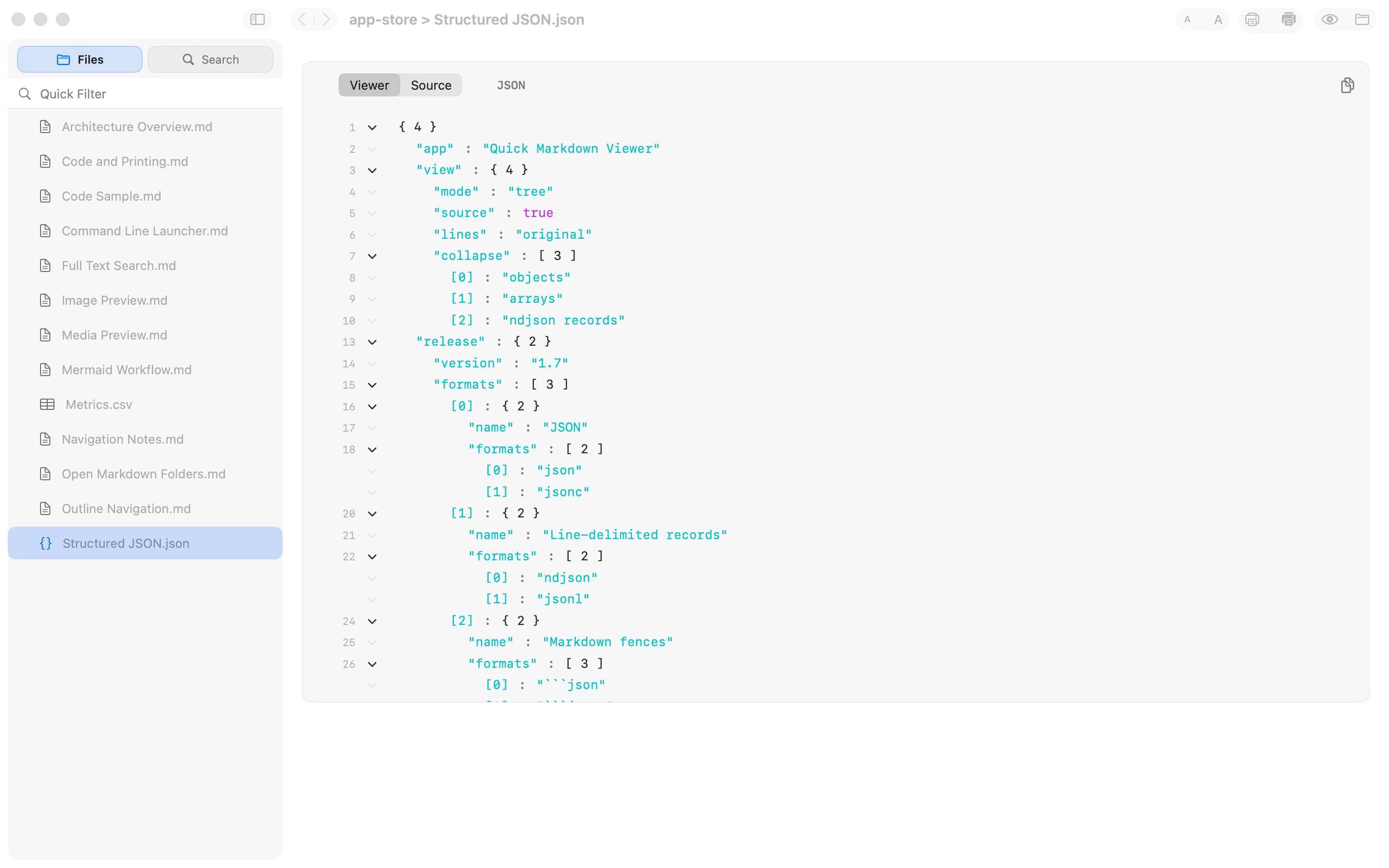
Task: Open Navigation Notes.md
Action: pyautogui.click(x=145, y=439)
